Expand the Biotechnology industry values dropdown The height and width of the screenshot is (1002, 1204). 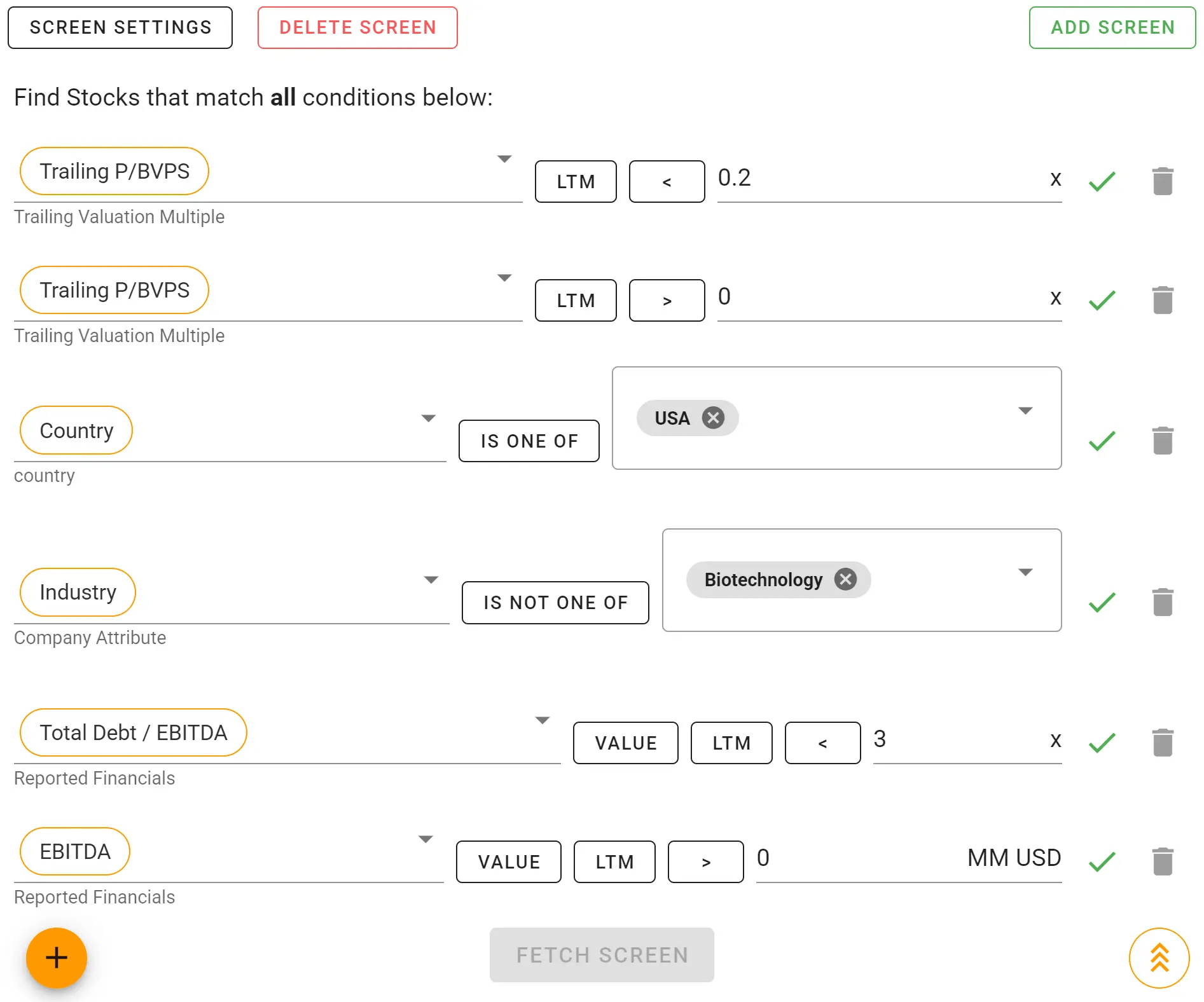pyautogui.click(x=1025, y=572)
